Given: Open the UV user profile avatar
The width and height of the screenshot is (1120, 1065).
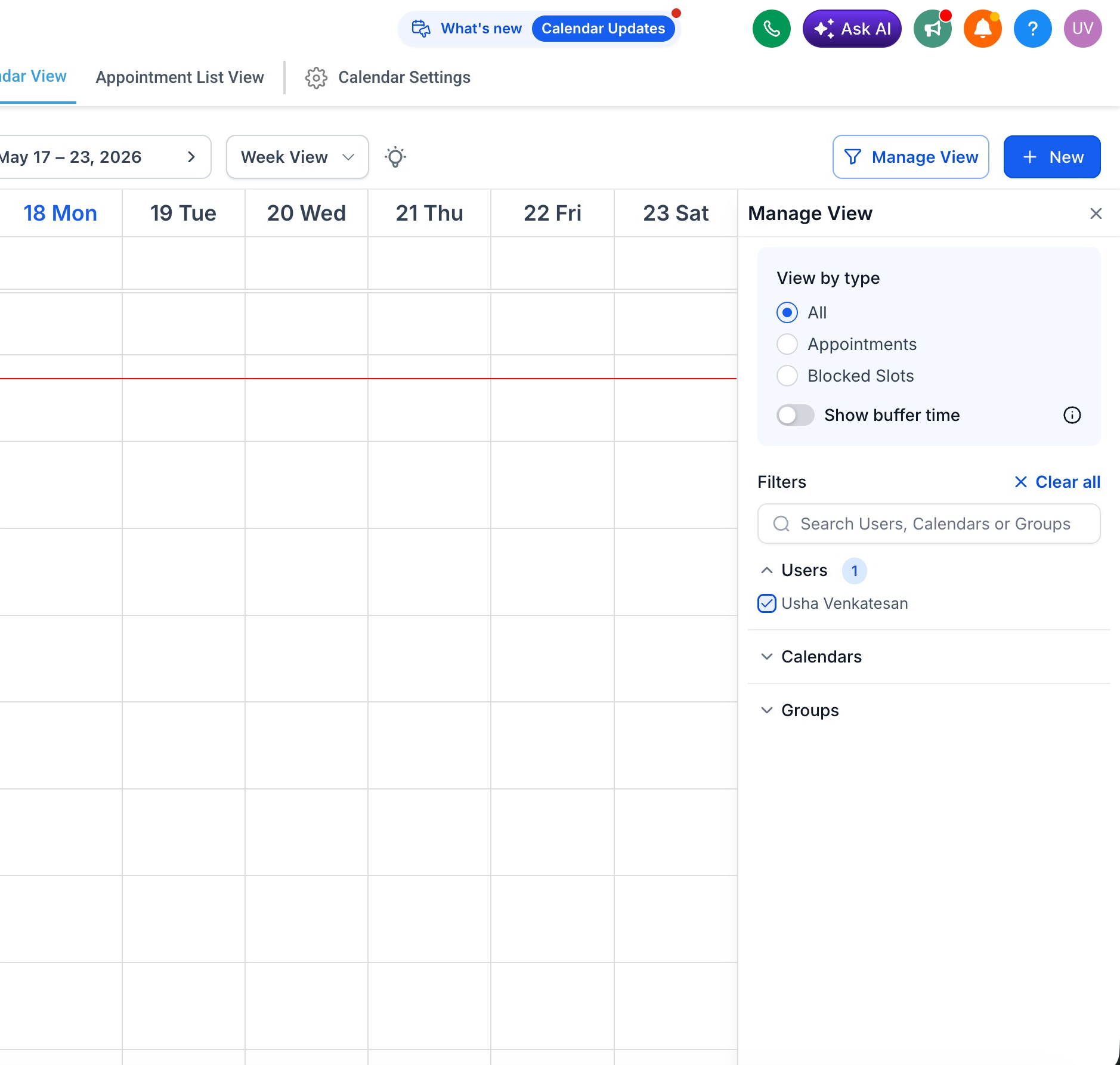Looking at the screenshot, I should click(1082, 29).
